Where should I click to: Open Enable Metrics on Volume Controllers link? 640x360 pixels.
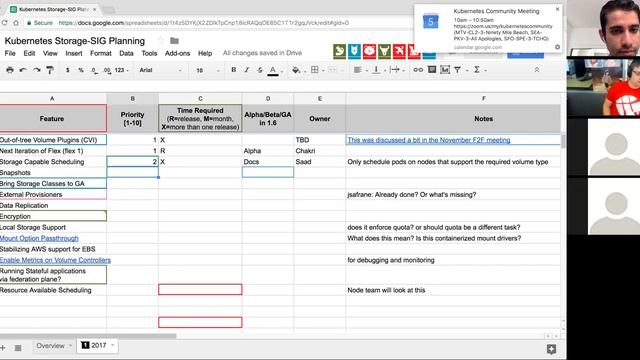(x=55, y=260)
